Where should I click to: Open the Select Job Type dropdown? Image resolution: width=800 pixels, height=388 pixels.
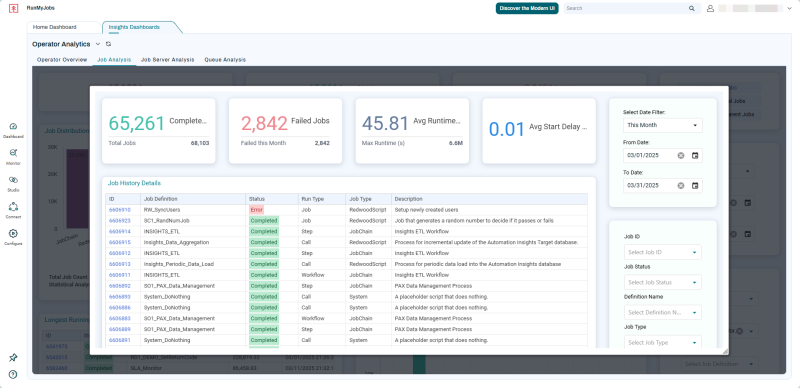[x=662, y=343]
